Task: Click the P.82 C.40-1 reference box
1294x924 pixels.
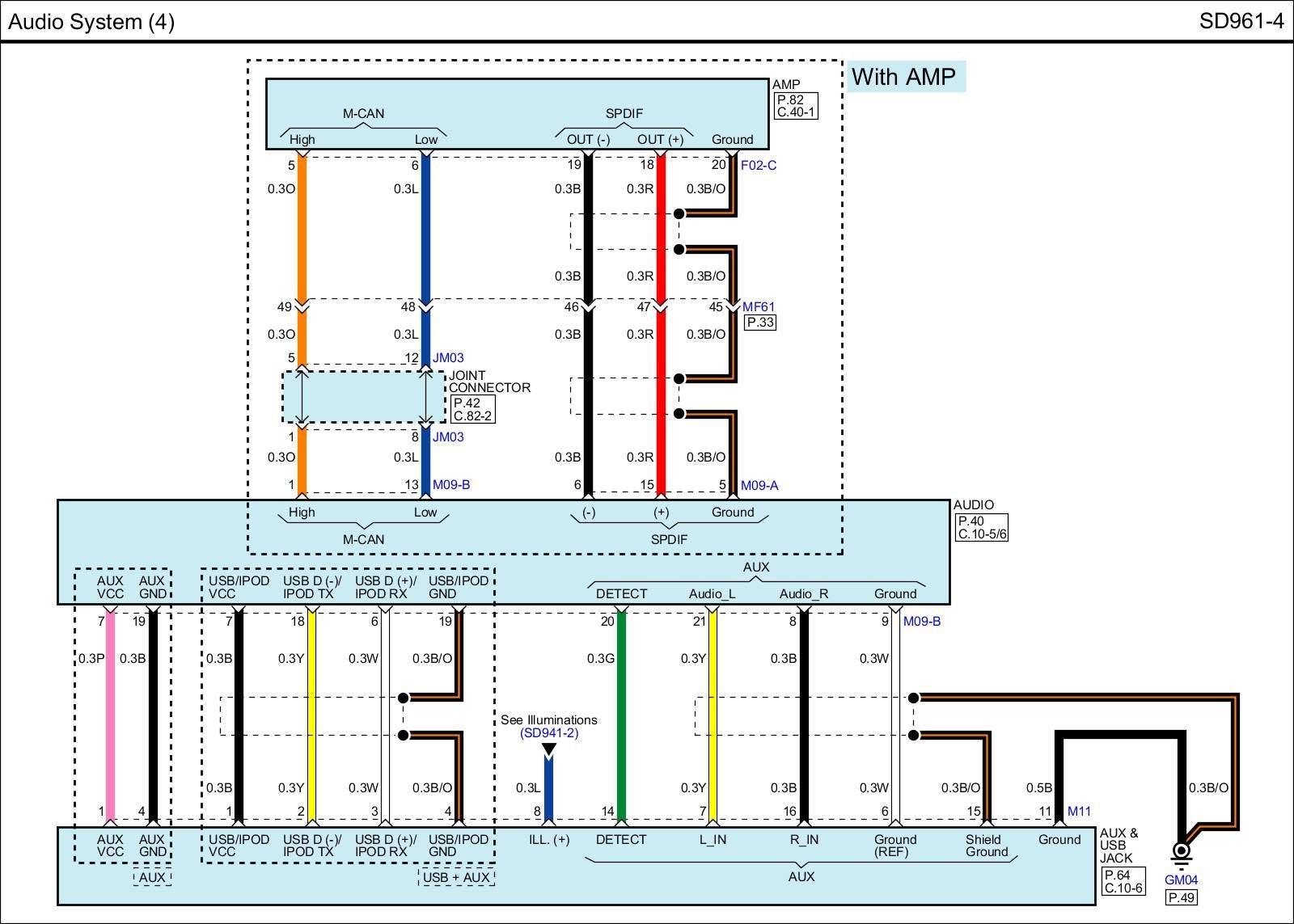Action: (796, 106)
